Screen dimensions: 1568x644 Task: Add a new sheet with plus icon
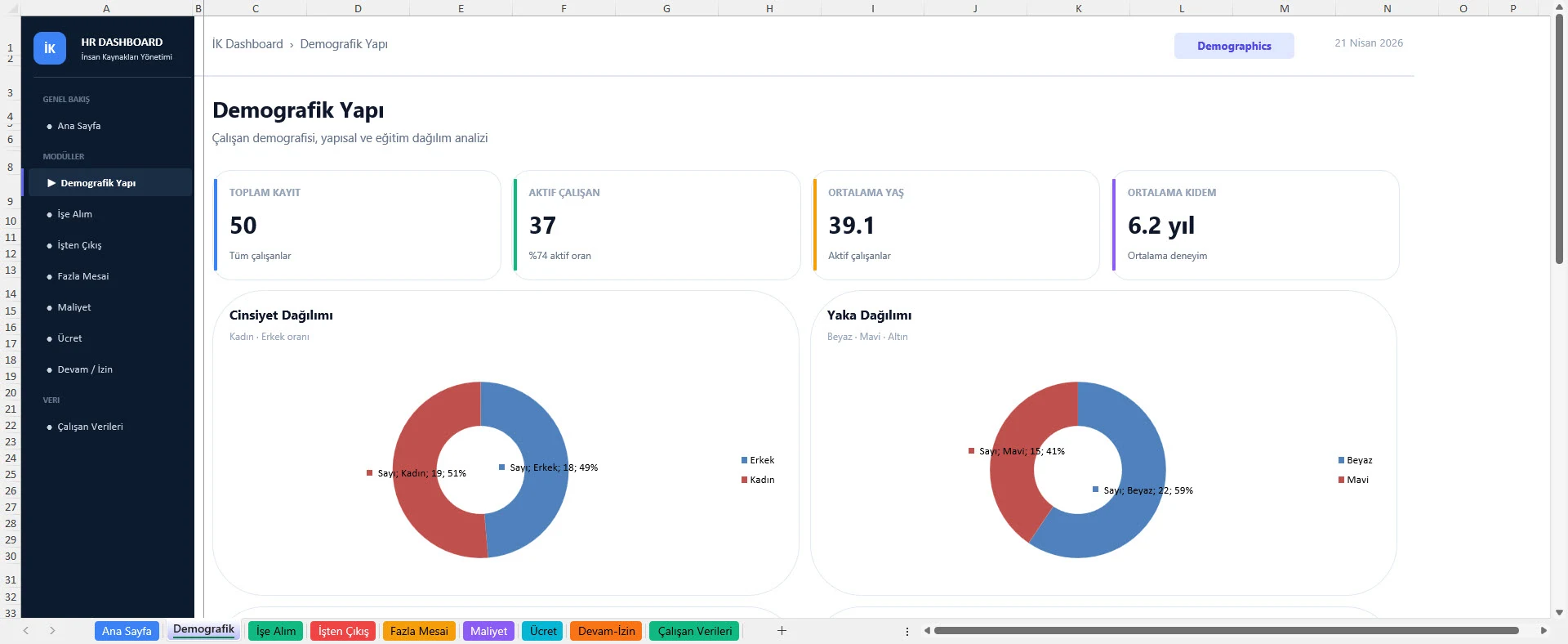[x=782, y=630]
